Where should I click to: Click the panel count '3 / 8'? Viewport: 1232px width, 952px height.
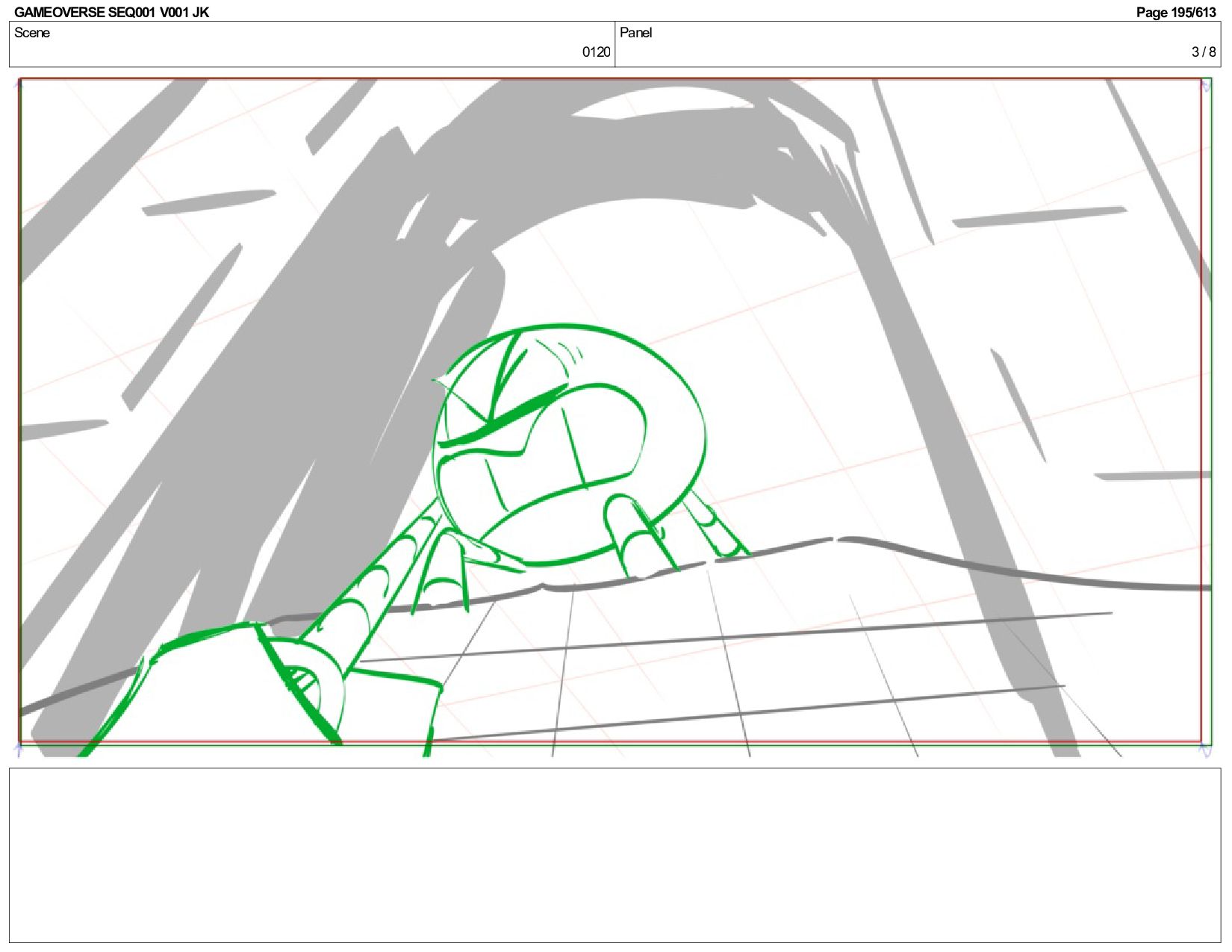coord(1204,52)
